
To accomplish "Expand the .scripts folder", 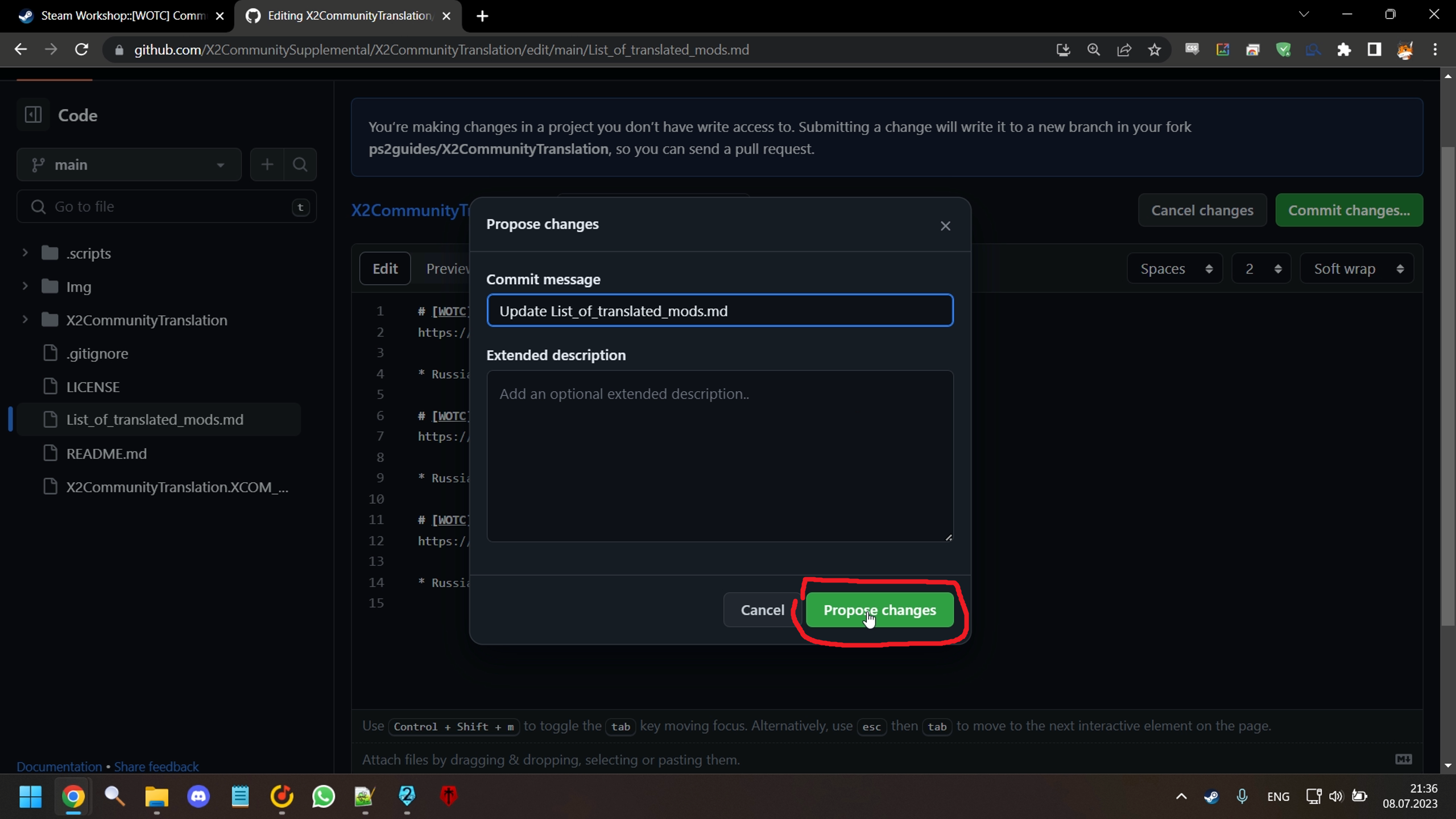I will [x=25, y=253].
